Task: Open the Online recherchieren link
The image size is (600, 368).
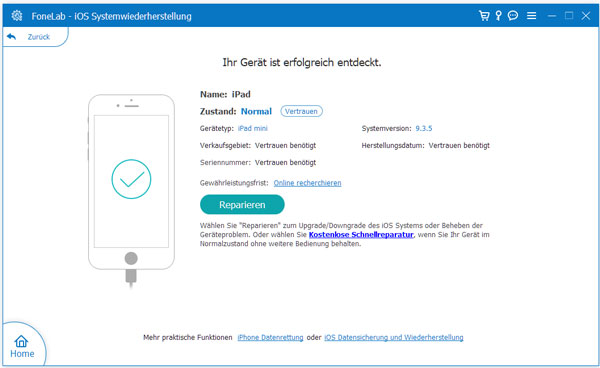Action: (307, 183)
